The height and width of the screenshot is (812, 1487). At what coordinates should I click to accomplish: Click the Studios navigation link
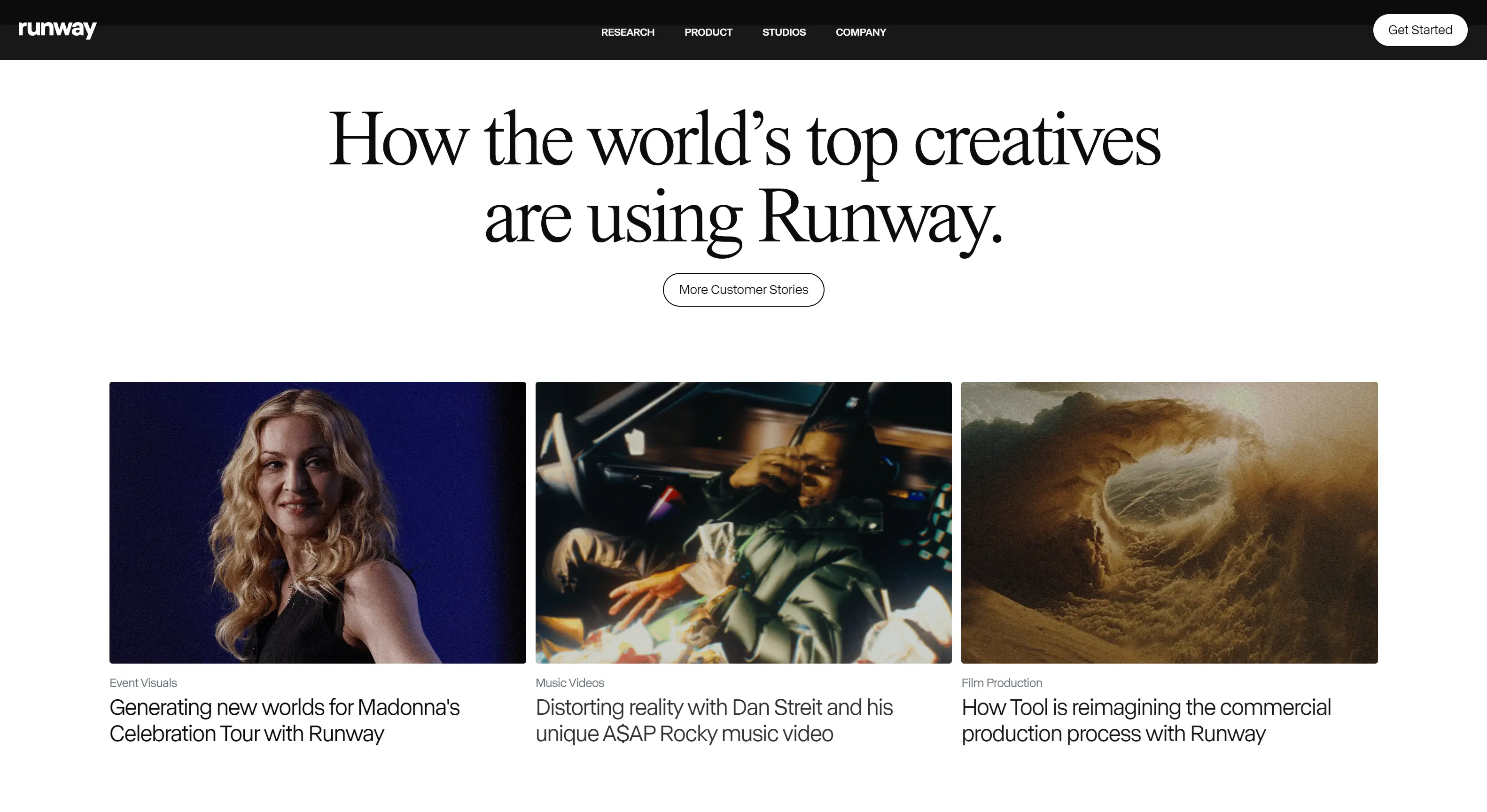784,32
